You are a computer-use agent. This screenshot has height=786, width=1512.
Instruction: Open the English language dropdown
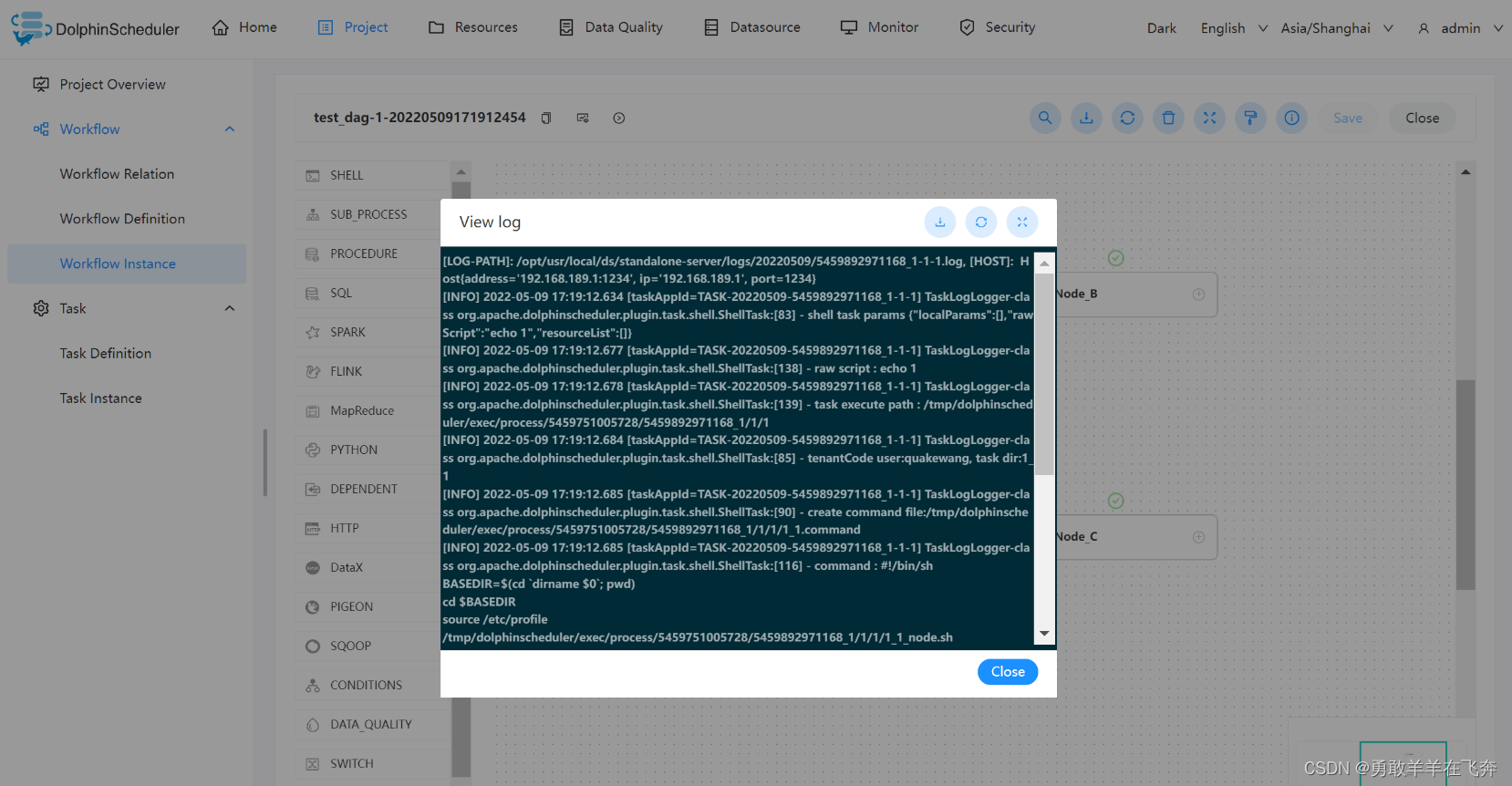point(1233,28)
